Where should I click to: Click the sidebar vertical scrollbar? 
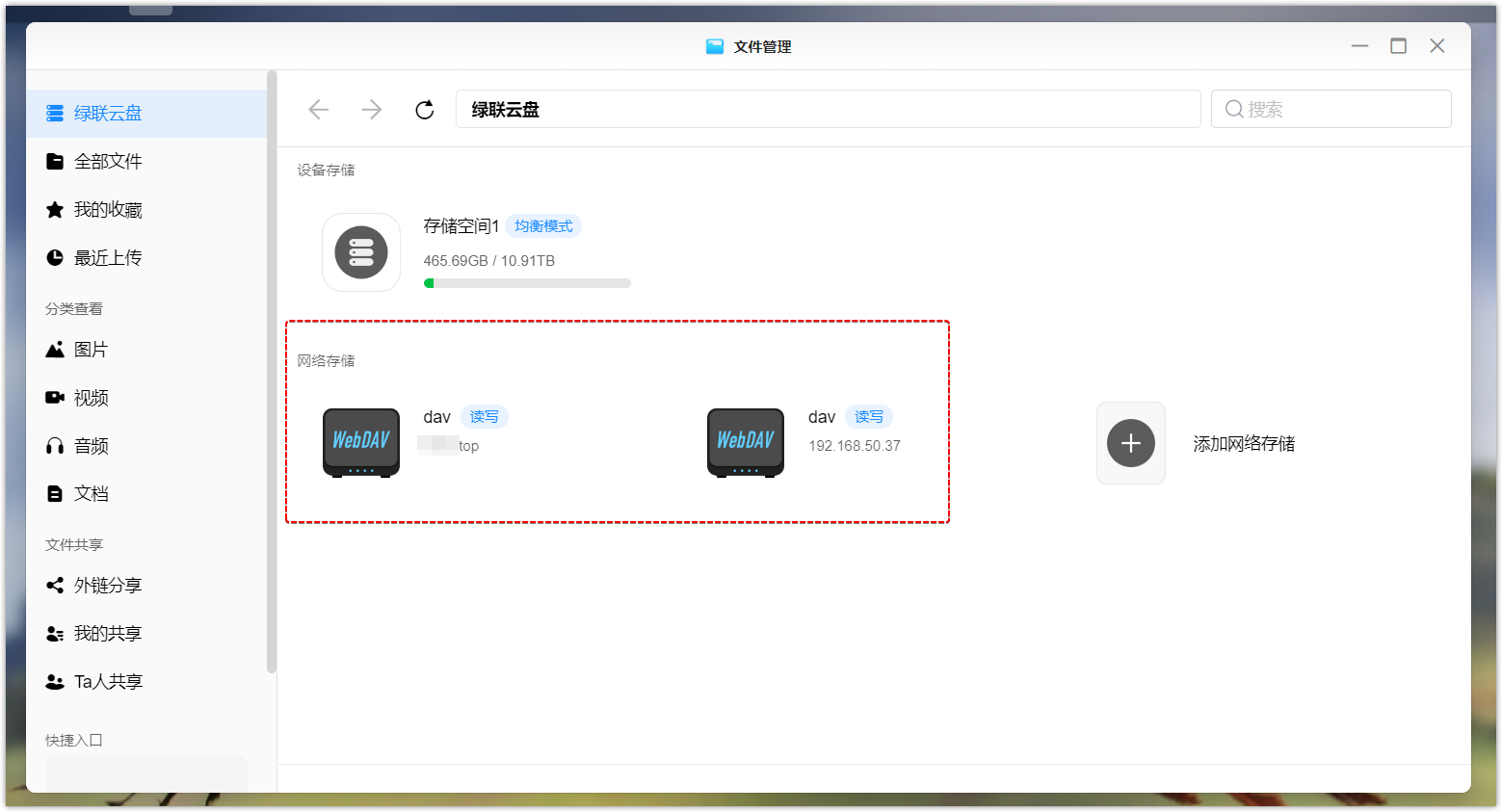pyautogui.click(x=272, y=372)
